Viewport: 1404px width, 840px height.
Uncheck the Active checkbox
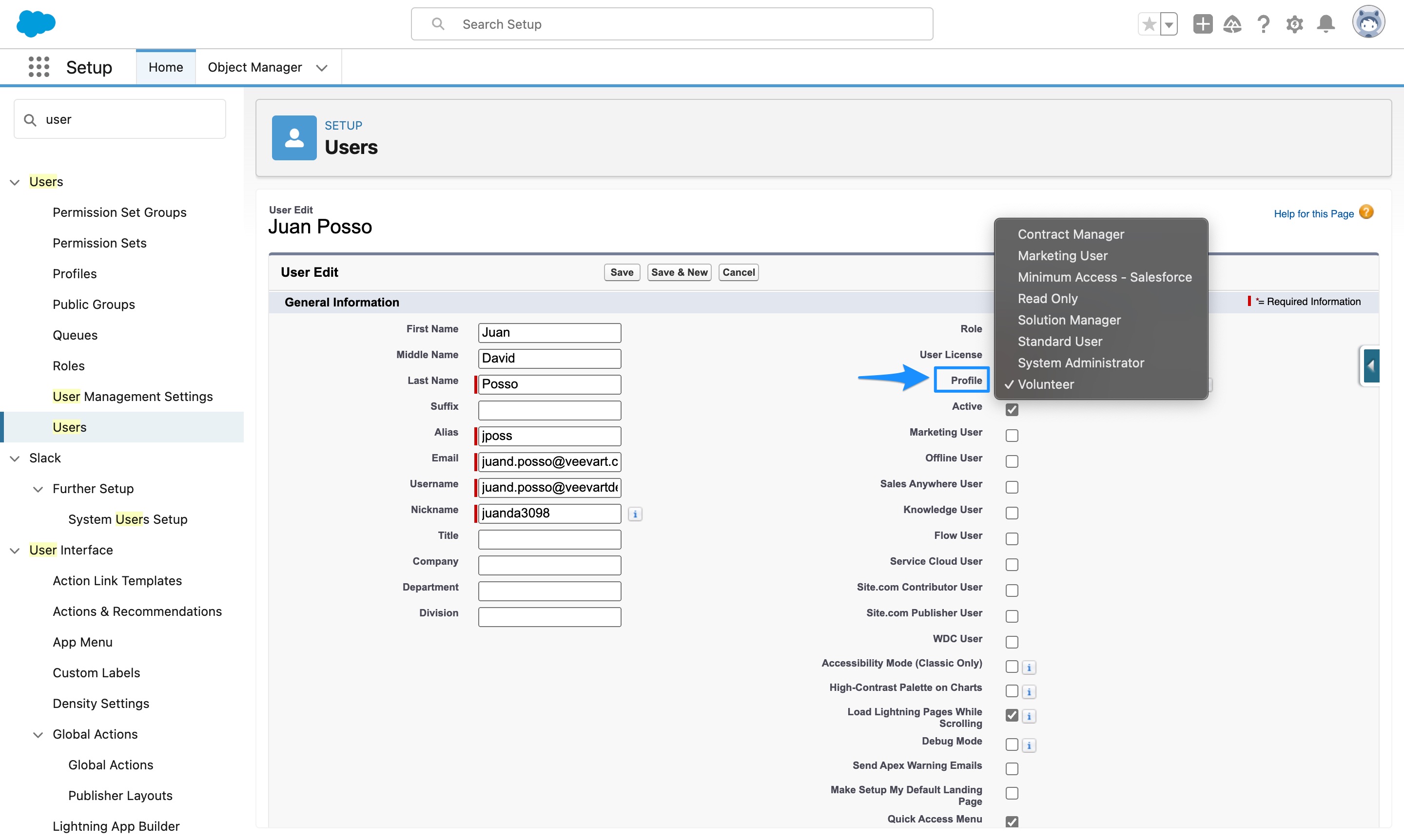click(1012, 409)
